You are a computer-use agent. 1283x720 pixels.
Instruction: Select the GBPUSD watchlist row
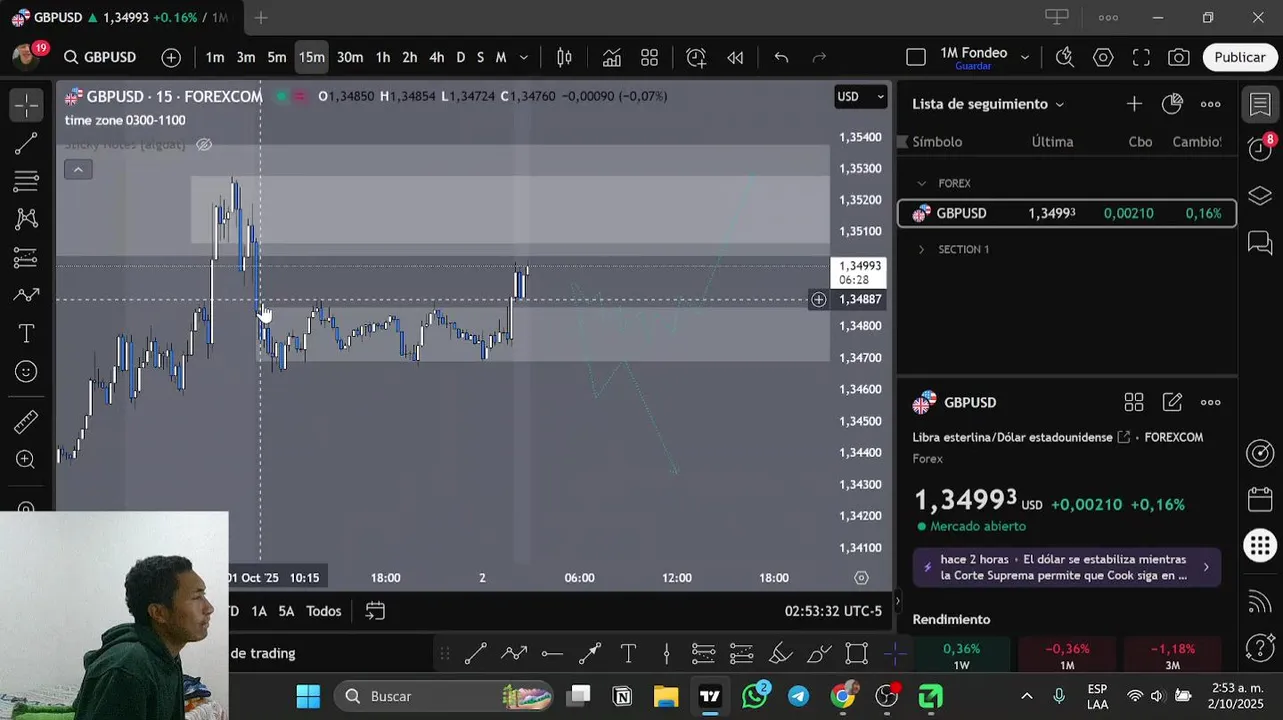1067,213
